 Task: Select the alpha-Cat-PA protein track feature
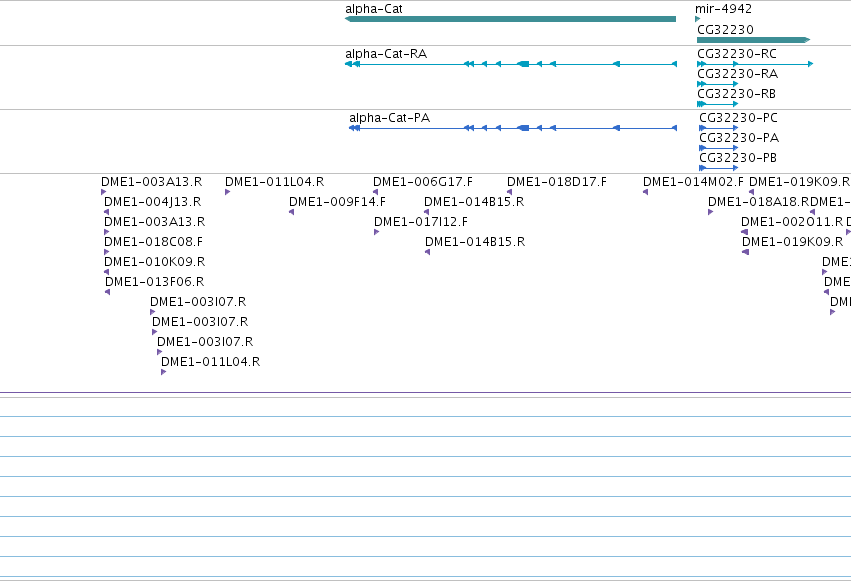(x=513, y=128)
